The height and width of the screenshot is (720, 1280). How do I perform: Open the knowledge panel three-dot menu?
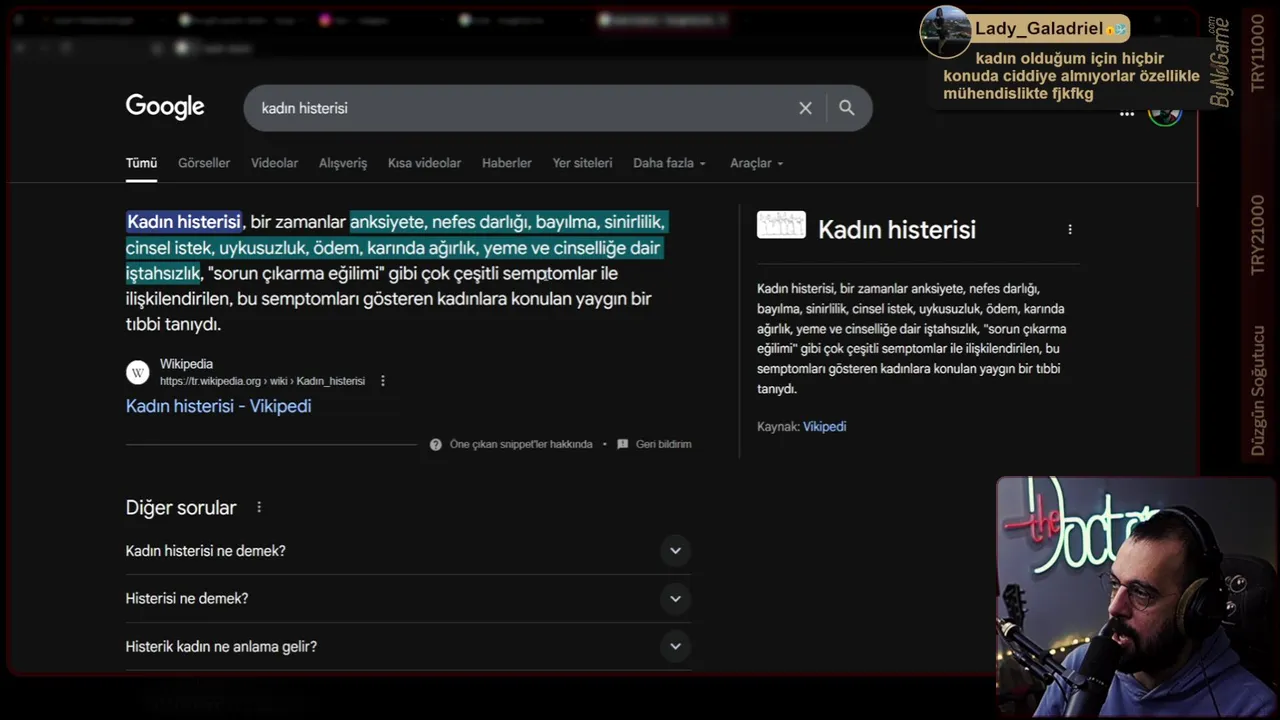click(x=1070, y=229)
